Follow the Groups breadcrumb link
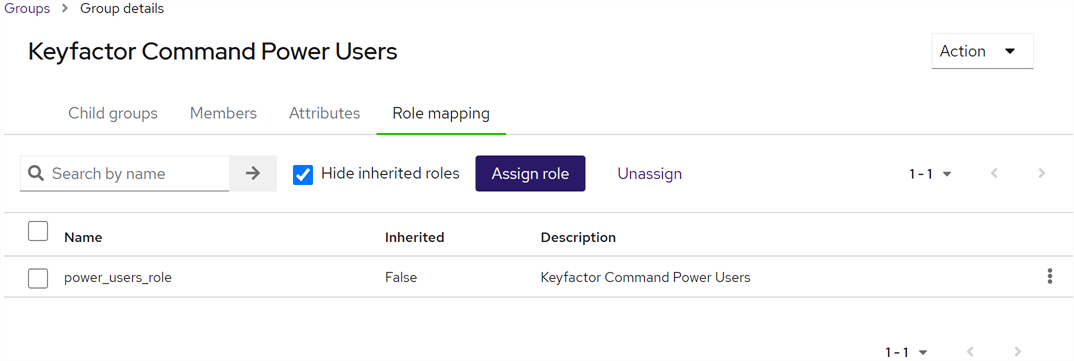Viewport: 1074px width, 361px height. pos(27,9)
